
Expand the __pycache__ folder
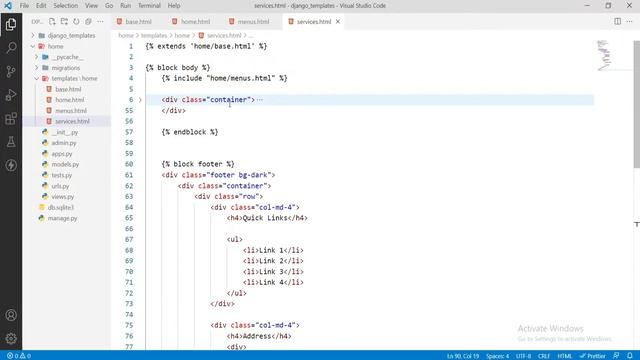[x=37, y=57]
